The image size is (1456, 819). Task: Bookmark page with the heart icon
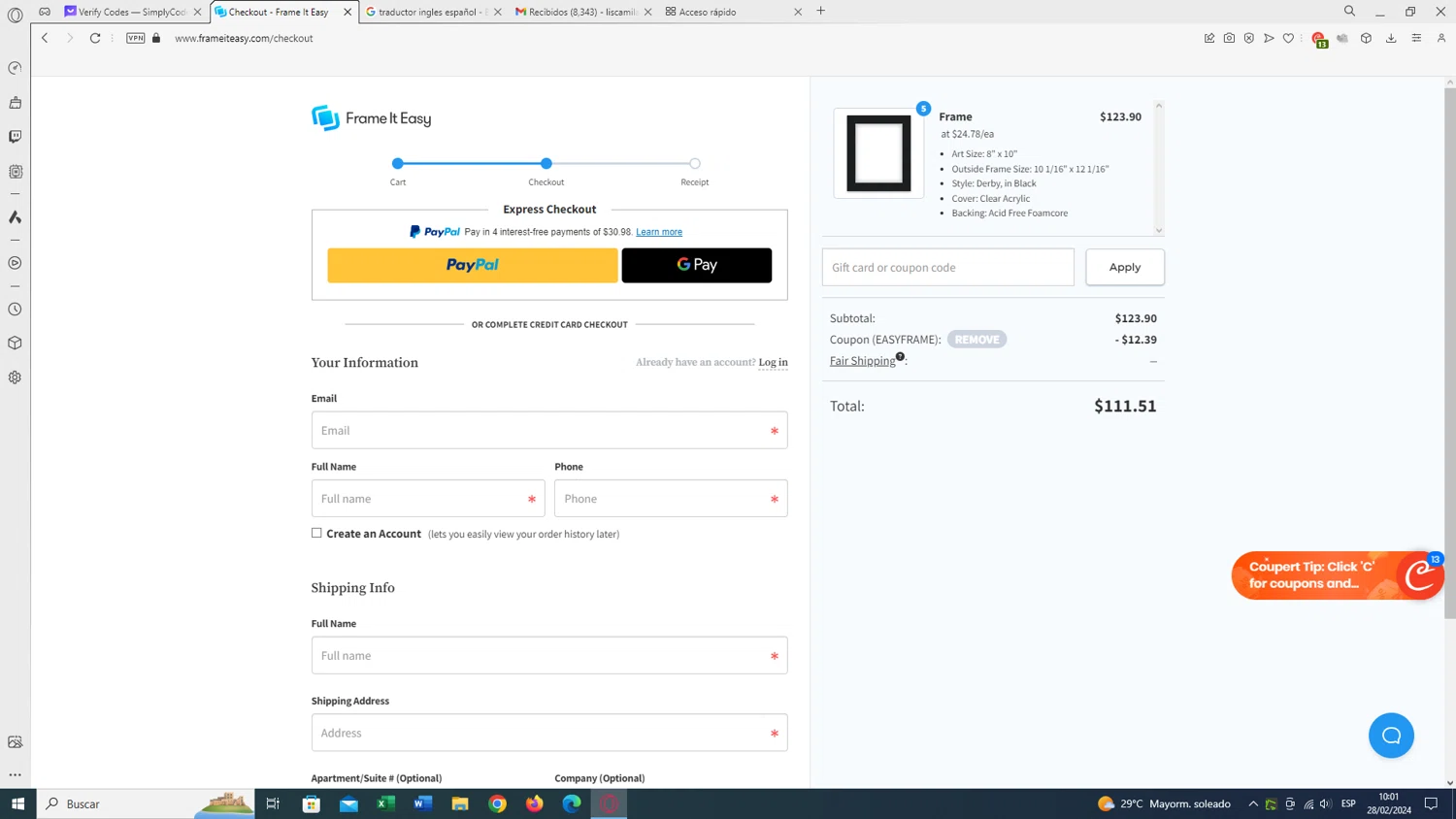point(1289,38)
